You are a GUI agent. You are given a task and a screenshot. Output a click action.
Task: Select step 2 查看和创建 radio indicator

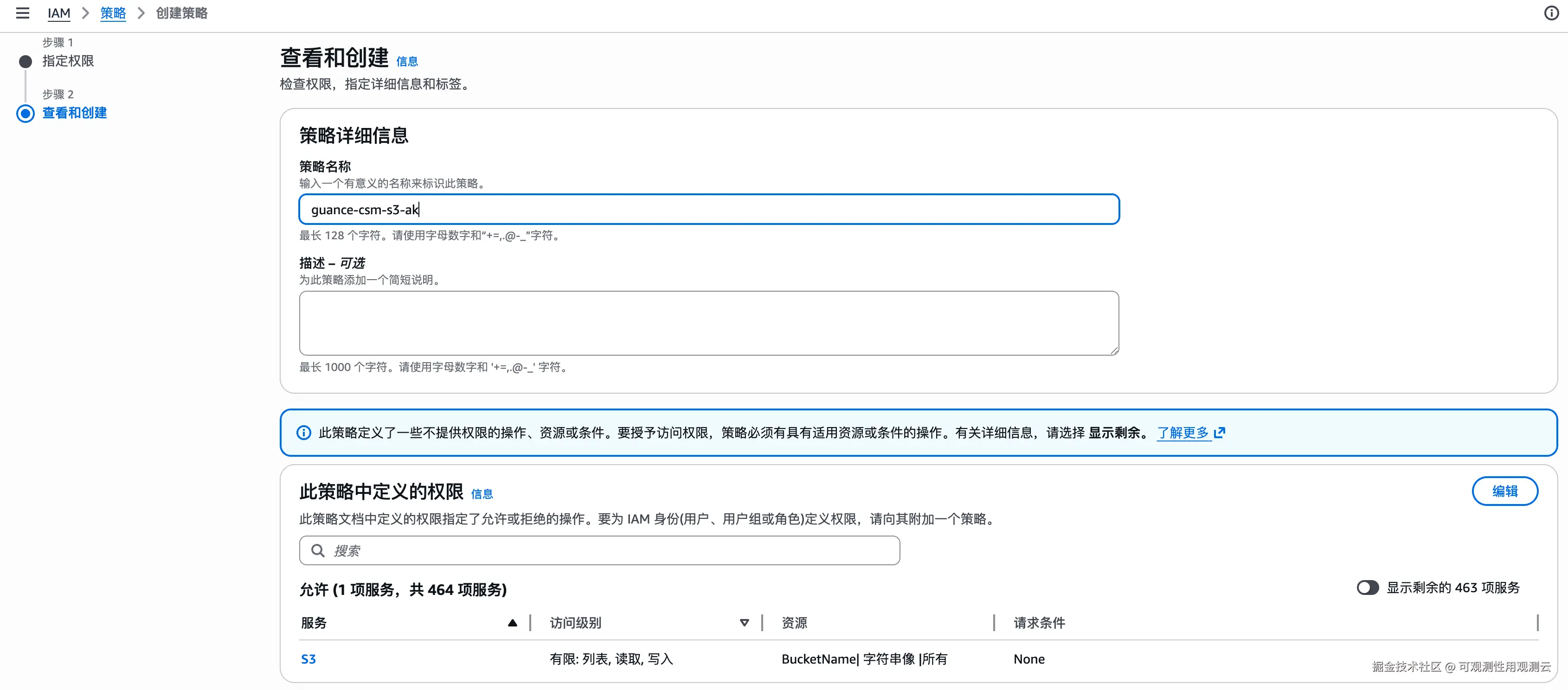[x=26, y=113]
